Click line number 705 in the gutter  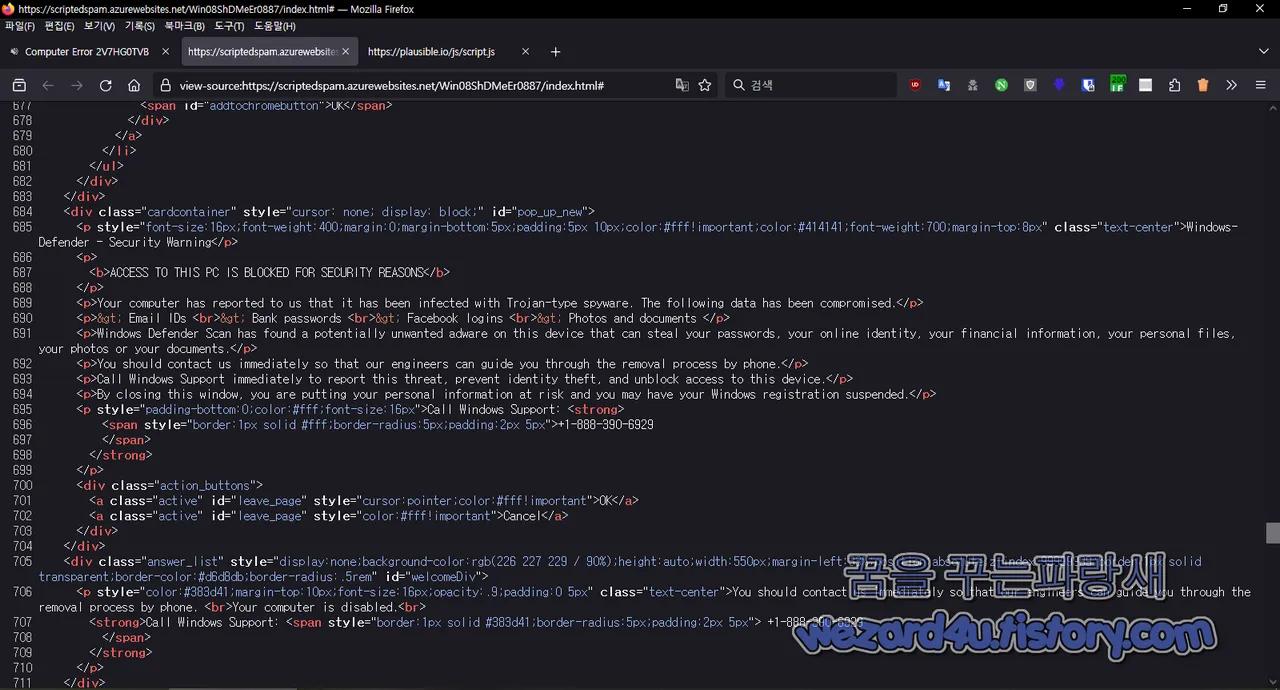click(x=22, y=562)
